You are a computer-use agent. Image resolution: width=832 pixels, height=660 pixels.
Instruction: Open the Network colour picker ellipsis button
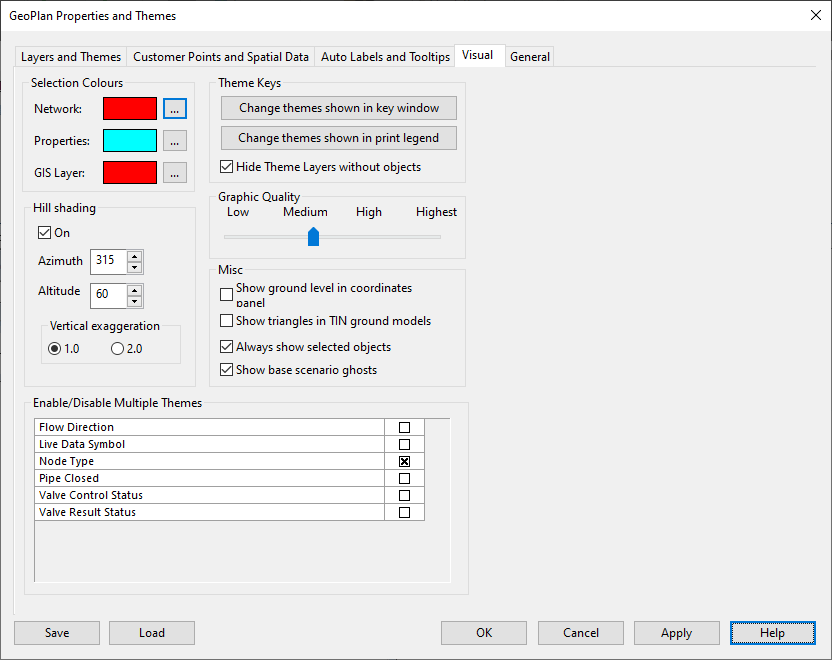pyautogui.click(x=175, y=109)
